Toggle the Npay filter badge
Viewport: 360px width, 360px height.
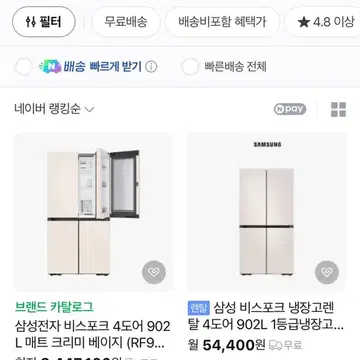pos(290,109)
